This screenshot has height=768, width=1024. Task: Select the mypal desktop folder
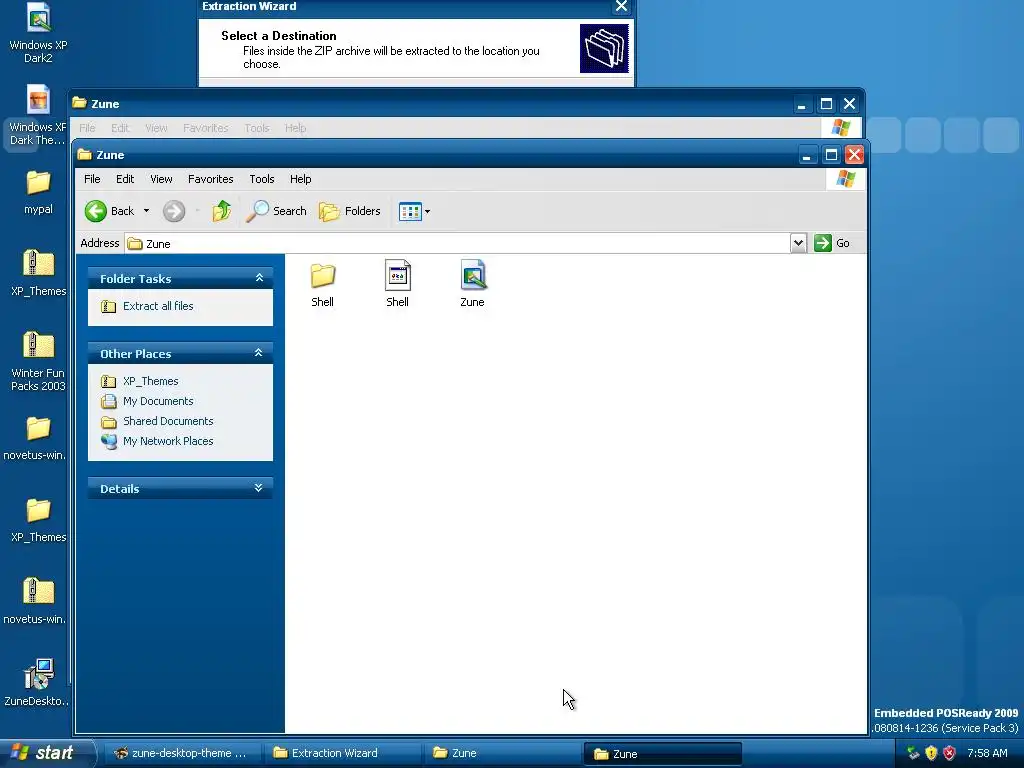click(x=38, y=192)
